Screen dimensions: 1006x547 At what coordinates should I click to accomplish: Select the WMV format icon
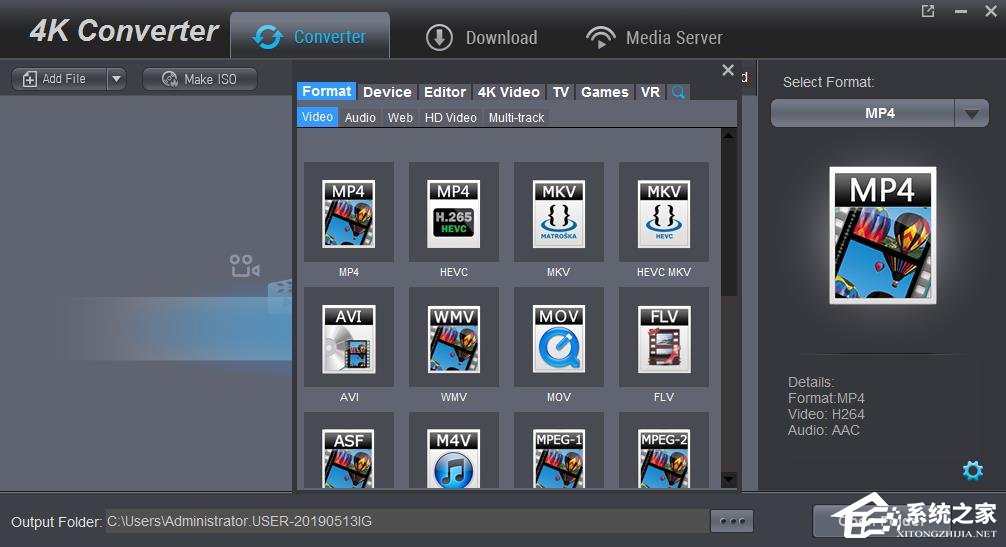[453, 339]
